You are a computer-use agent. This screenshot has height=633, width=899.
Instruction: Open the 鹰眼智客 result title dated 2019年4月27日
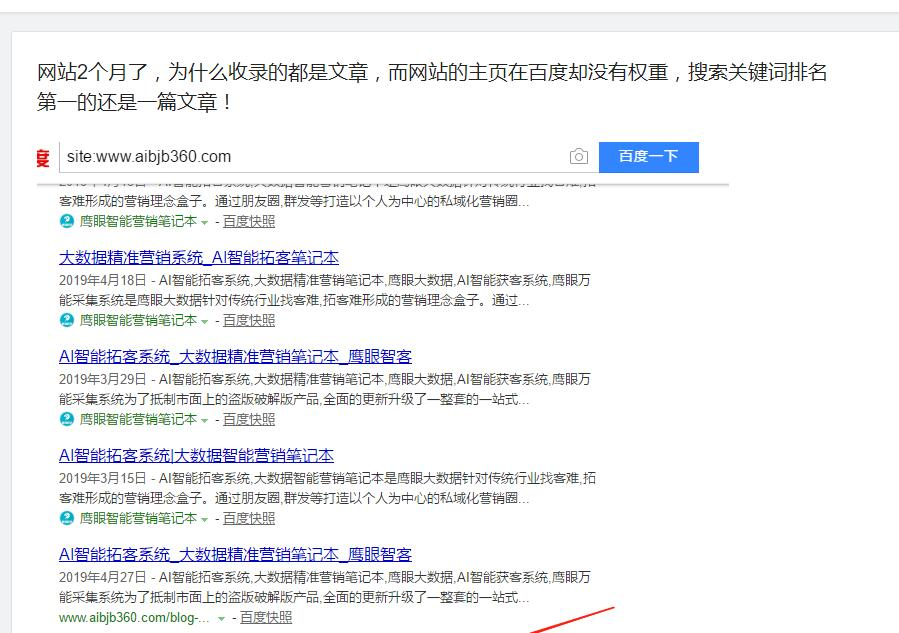click(235, 554)
